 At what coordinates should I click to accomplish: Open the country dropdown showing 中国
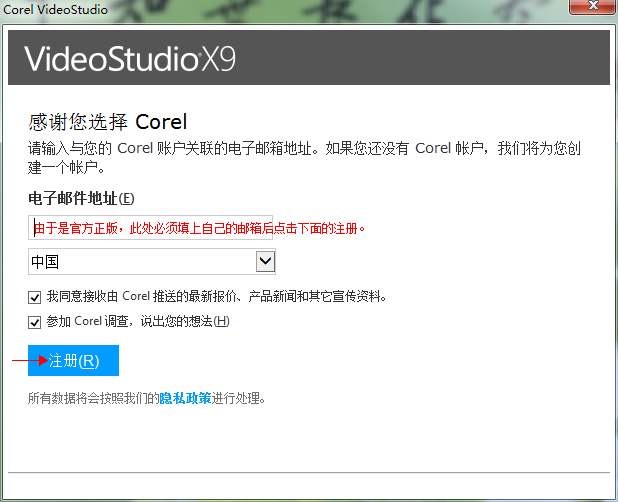tap(152, 261)
